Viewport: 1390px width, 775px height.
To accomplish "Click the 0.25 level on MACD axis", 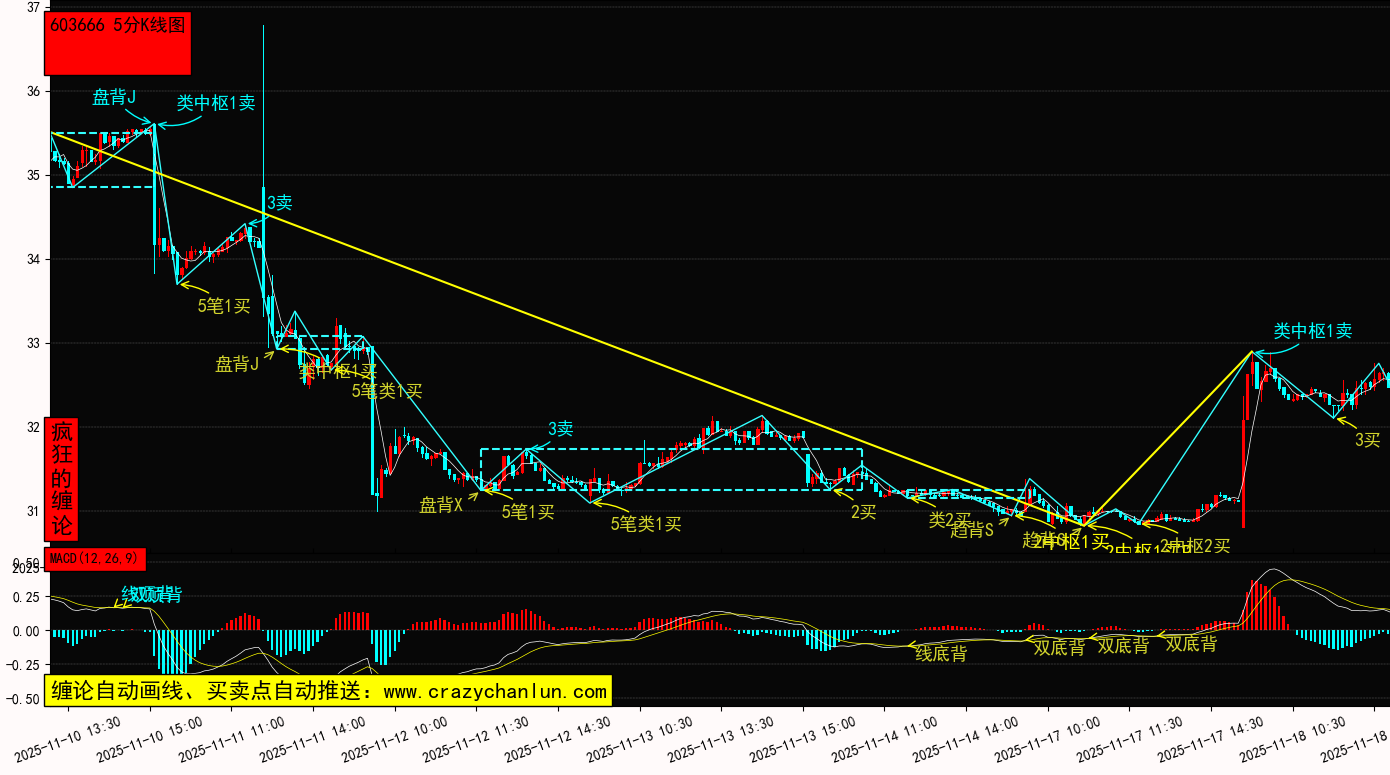I will pyautogui.click(x=25, y=597).
